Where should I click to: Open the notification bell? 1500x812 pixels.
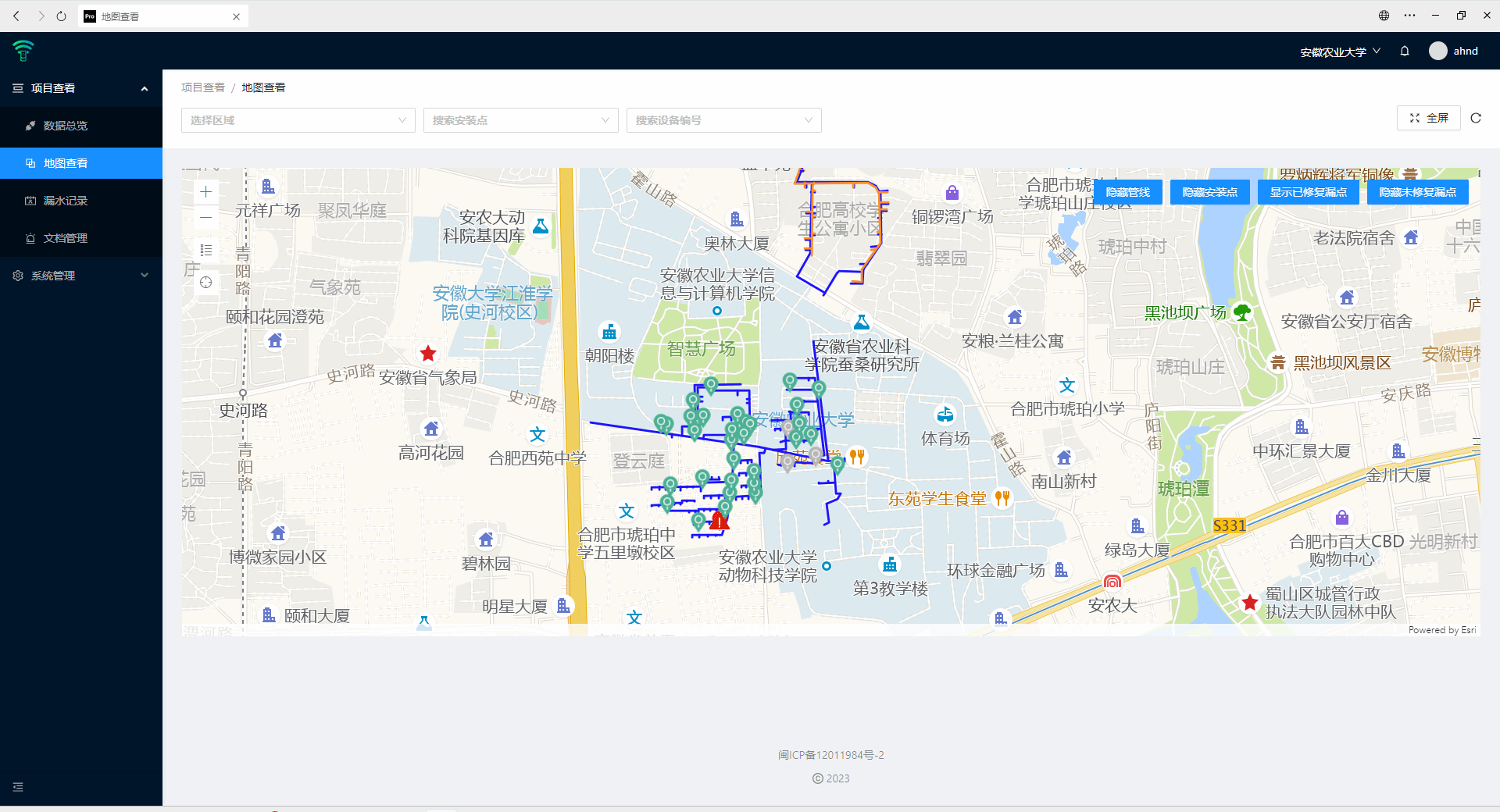point(1405,52)
